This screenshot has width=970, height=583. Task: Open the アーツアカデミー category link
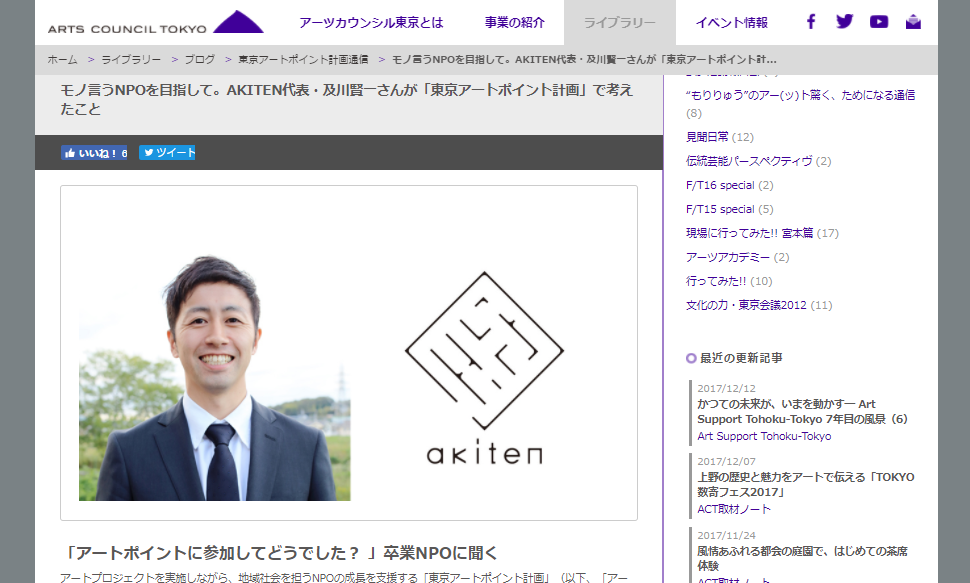coord(728,257)
